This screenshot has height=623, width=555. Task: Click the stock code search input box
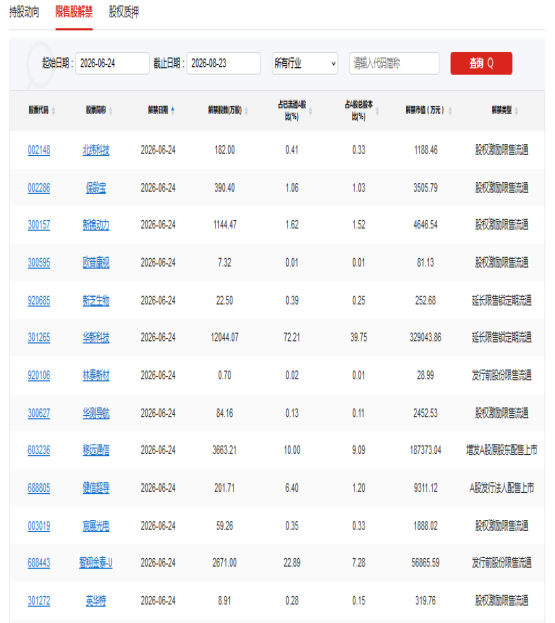pos(394,63)
